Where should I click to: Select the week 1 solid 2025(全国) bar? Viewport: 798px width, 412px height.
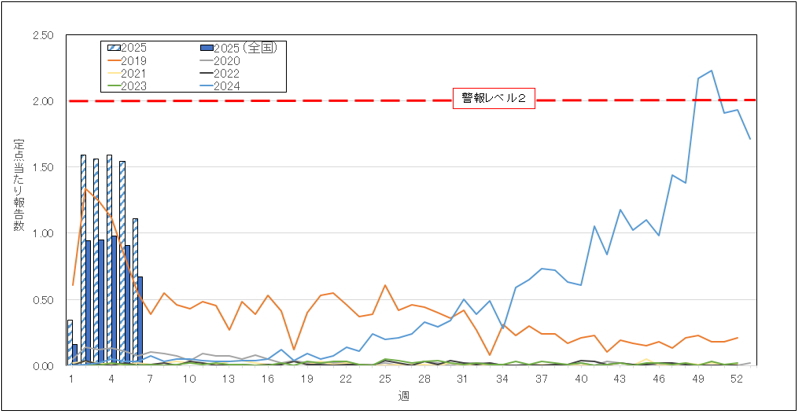75,355
